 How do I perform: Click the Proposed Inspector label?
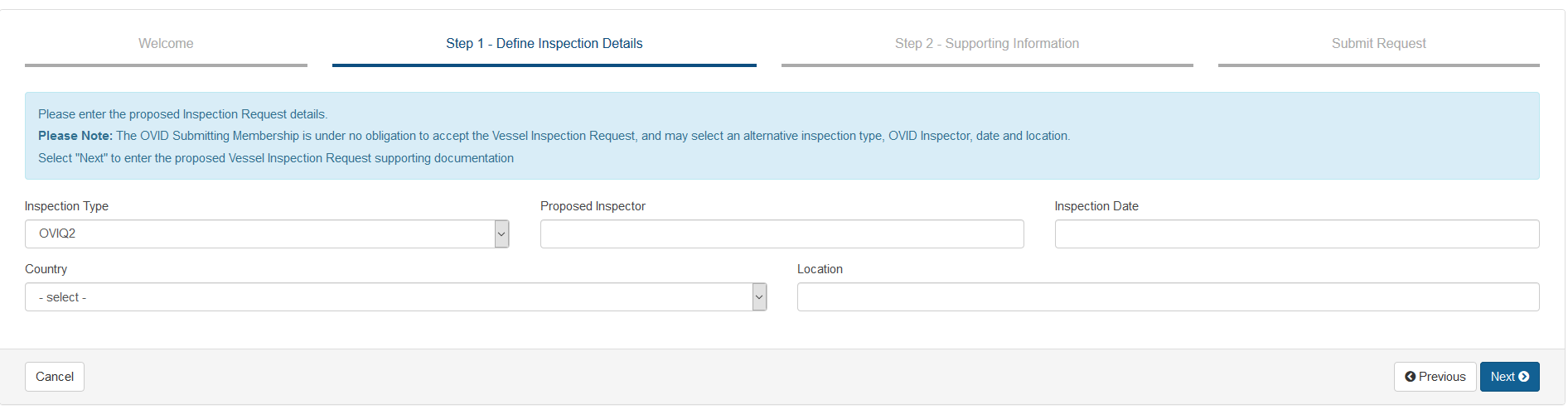pyautogui.click(x=593, y=206)
